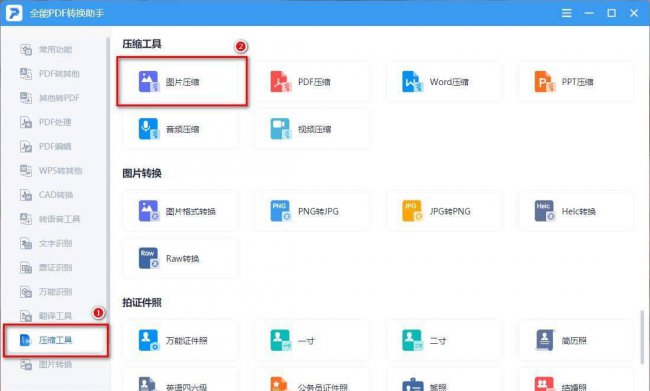
Task: Select the 压缩工具 sidebar entry
Action: click(x=56, y=340)
